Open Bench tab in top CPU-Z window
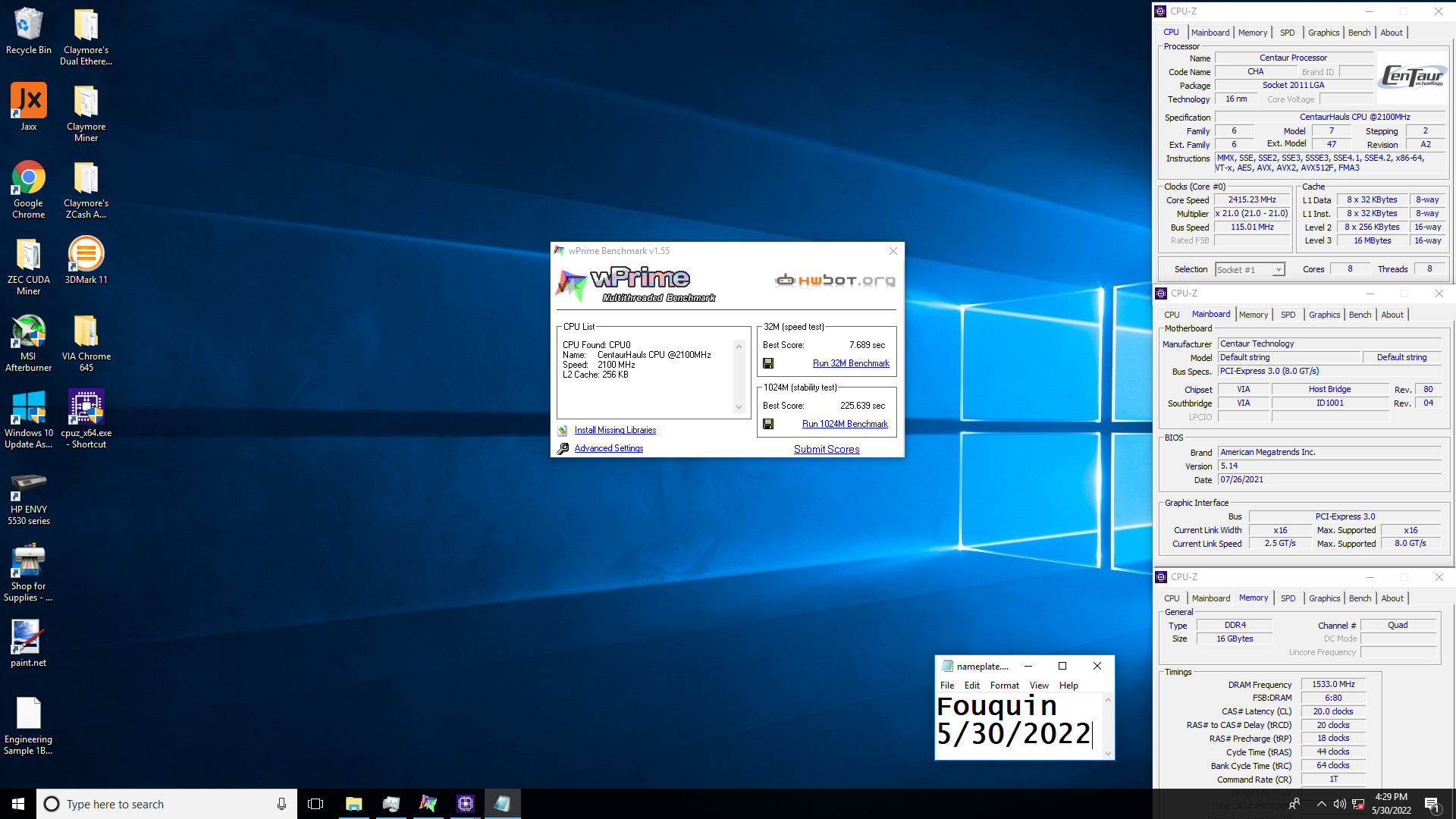This screenshot has width=1456, height=819. point(1359,33)
